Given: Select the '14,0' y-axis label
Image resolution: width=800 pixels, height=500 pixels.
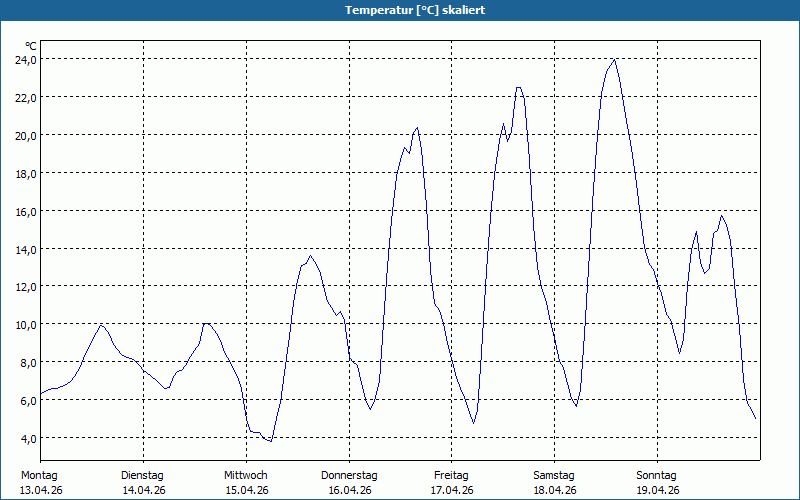Looking at the screenshot, I should click(26, 249).
